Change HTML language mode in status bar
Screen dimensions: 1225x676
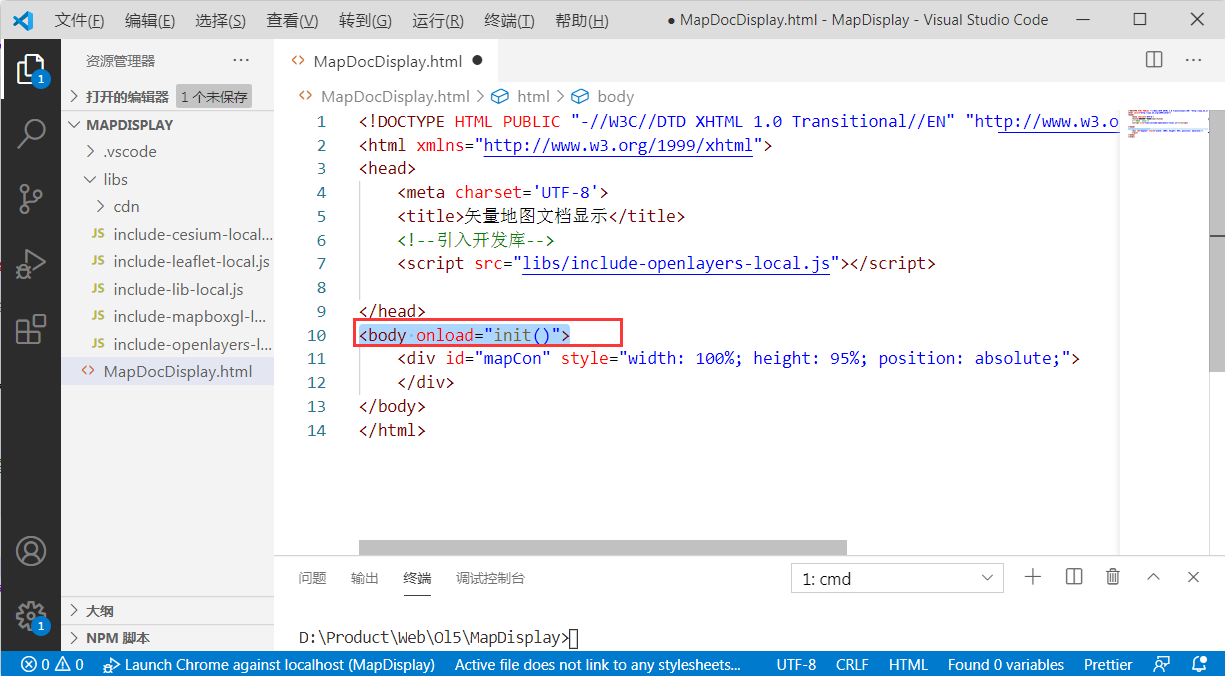point(908,664)
